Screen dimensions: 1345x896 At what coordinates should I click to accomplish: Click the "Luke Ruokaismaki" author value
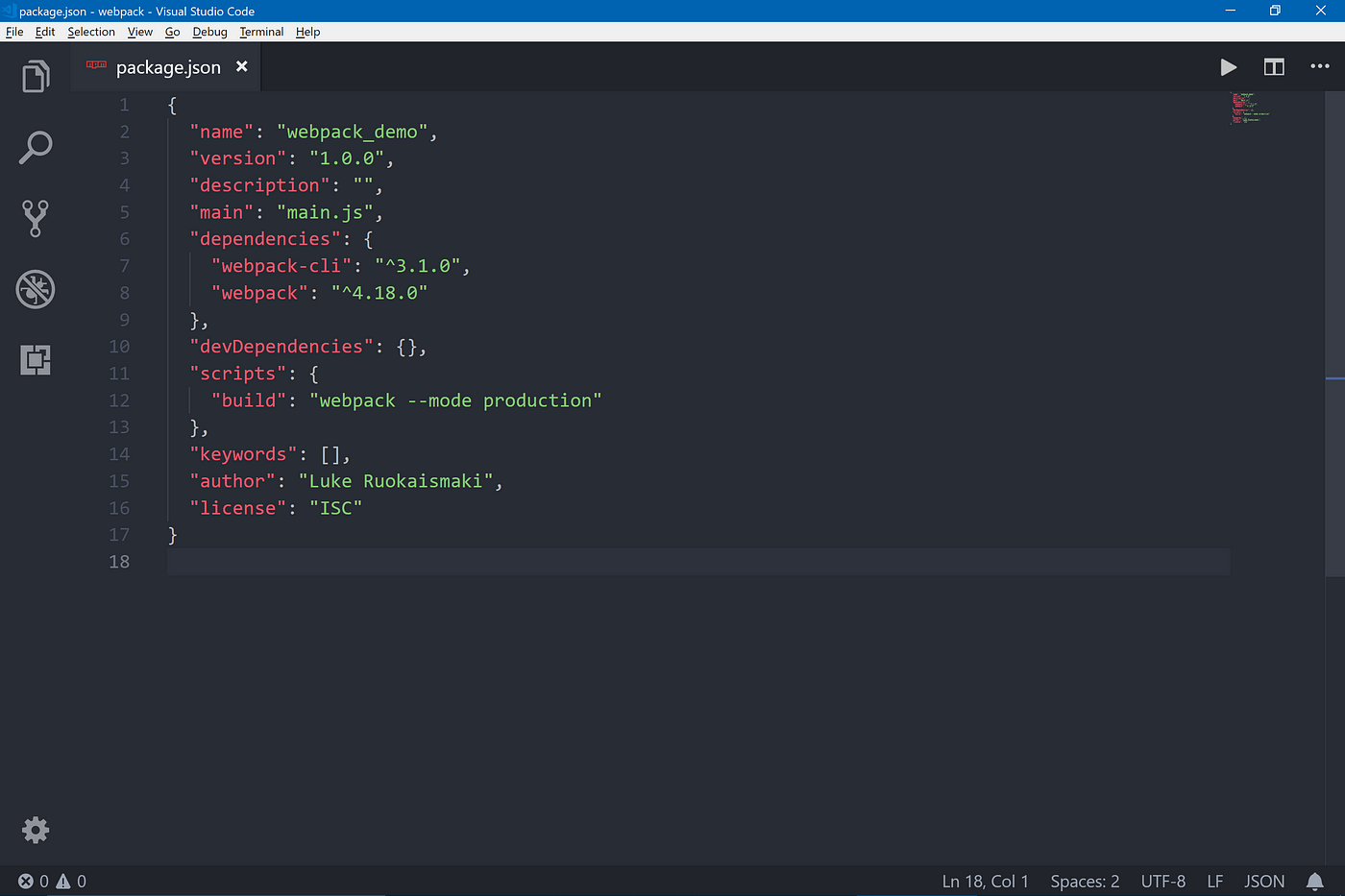396,481
